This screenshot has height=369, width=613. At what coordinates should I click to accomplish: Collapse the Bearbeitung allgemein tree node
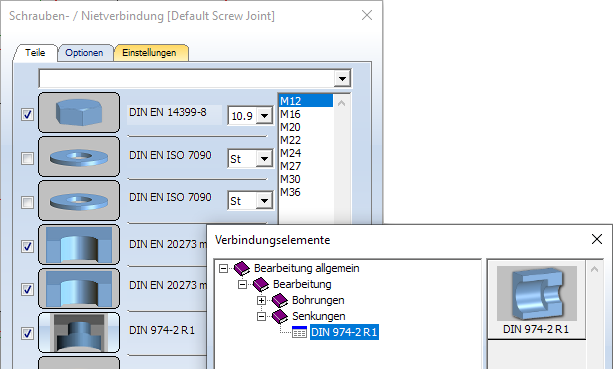click(223, 269)
